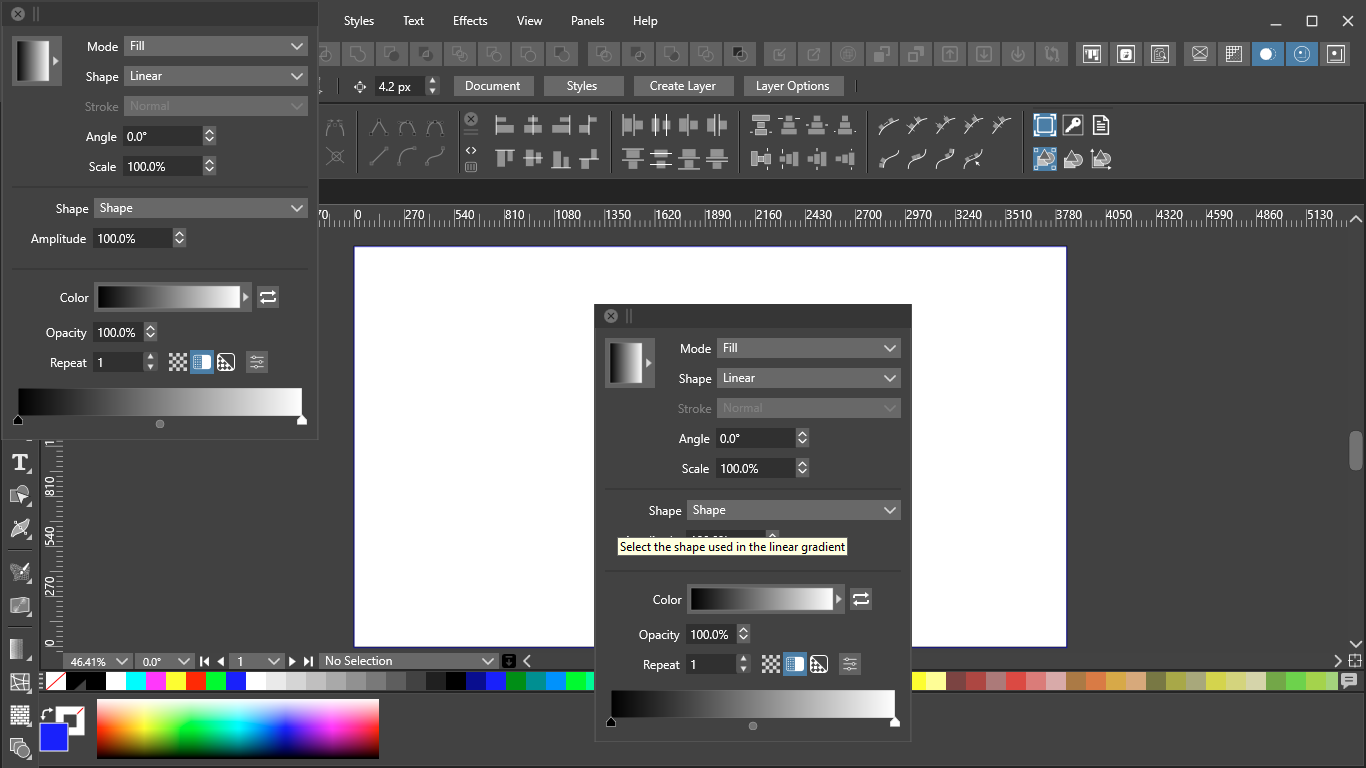Screen dimensions: 1366x768
Task: Open gradient options sliders icon in top-left panel
Action: tap(257, 362)
